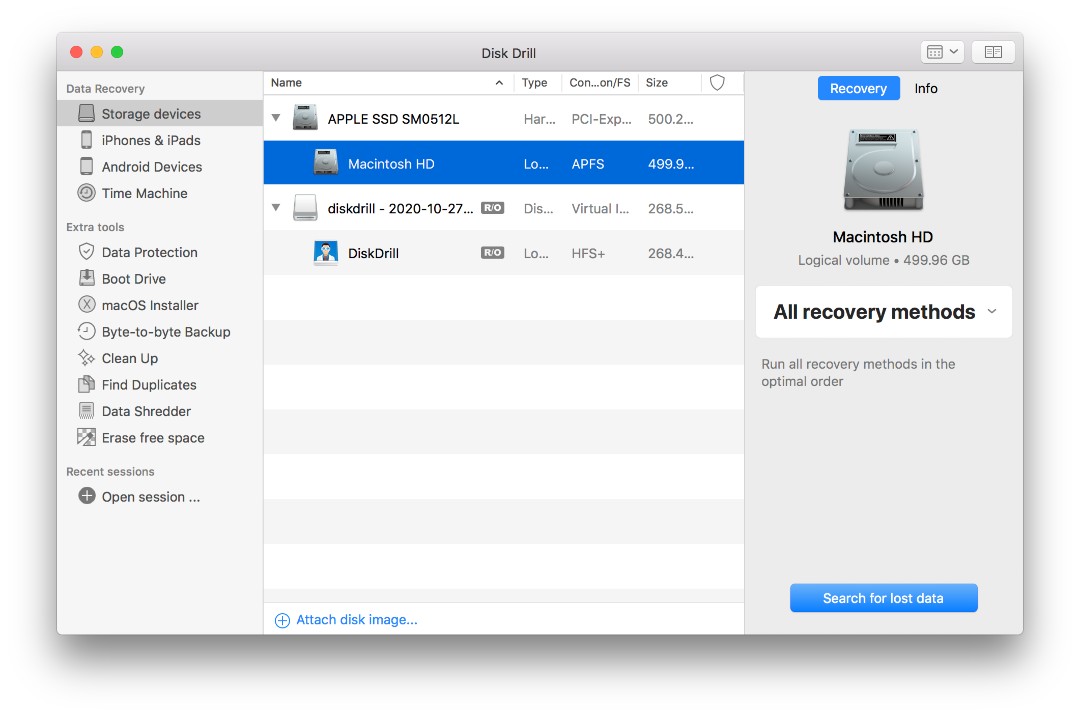
Task: Select Macintosh HD row name
Action: pyautogui.click(x=391, y=164)
